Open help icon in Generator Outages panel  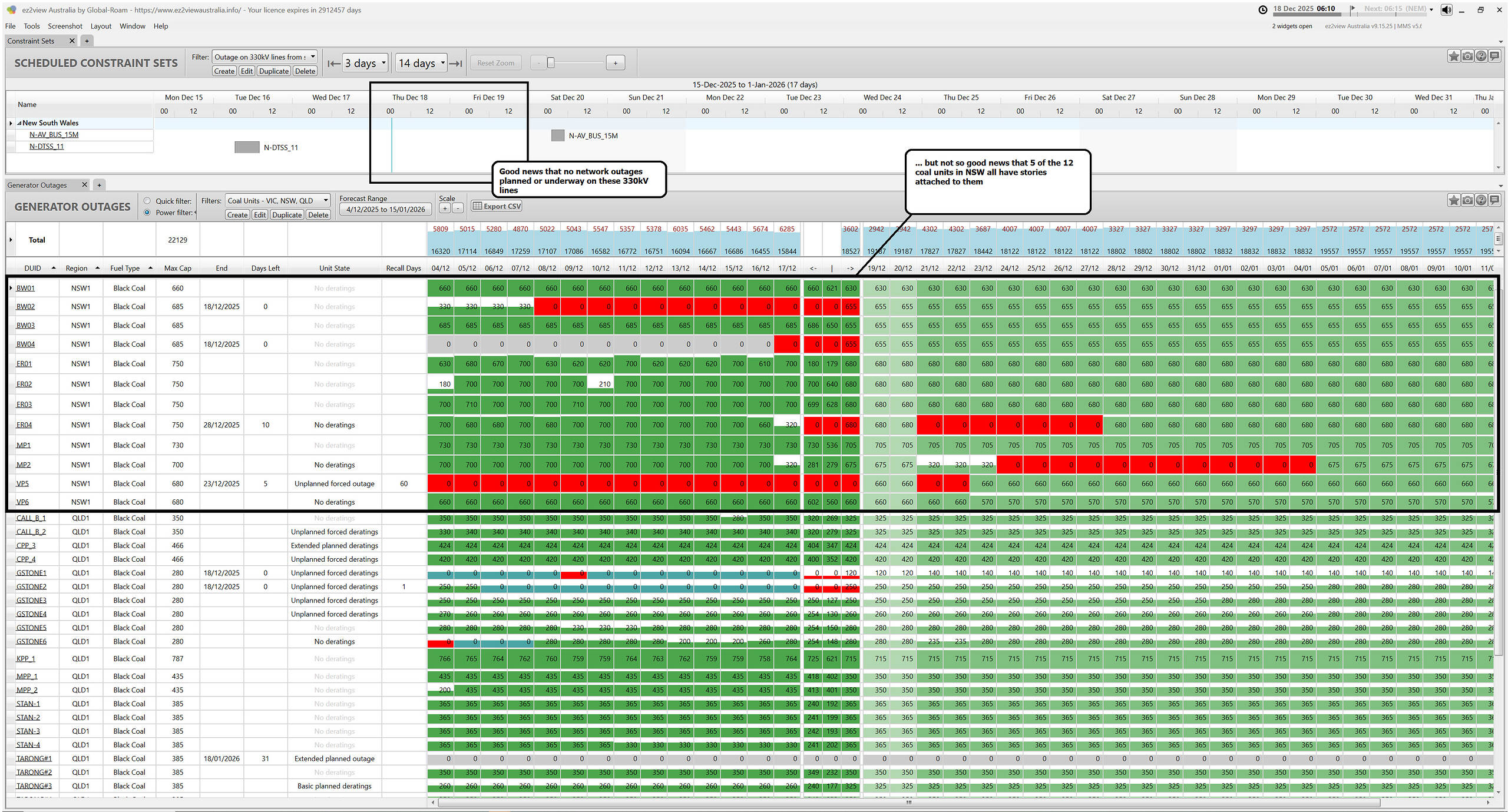pyautogui.click(x=1481, y=200)
